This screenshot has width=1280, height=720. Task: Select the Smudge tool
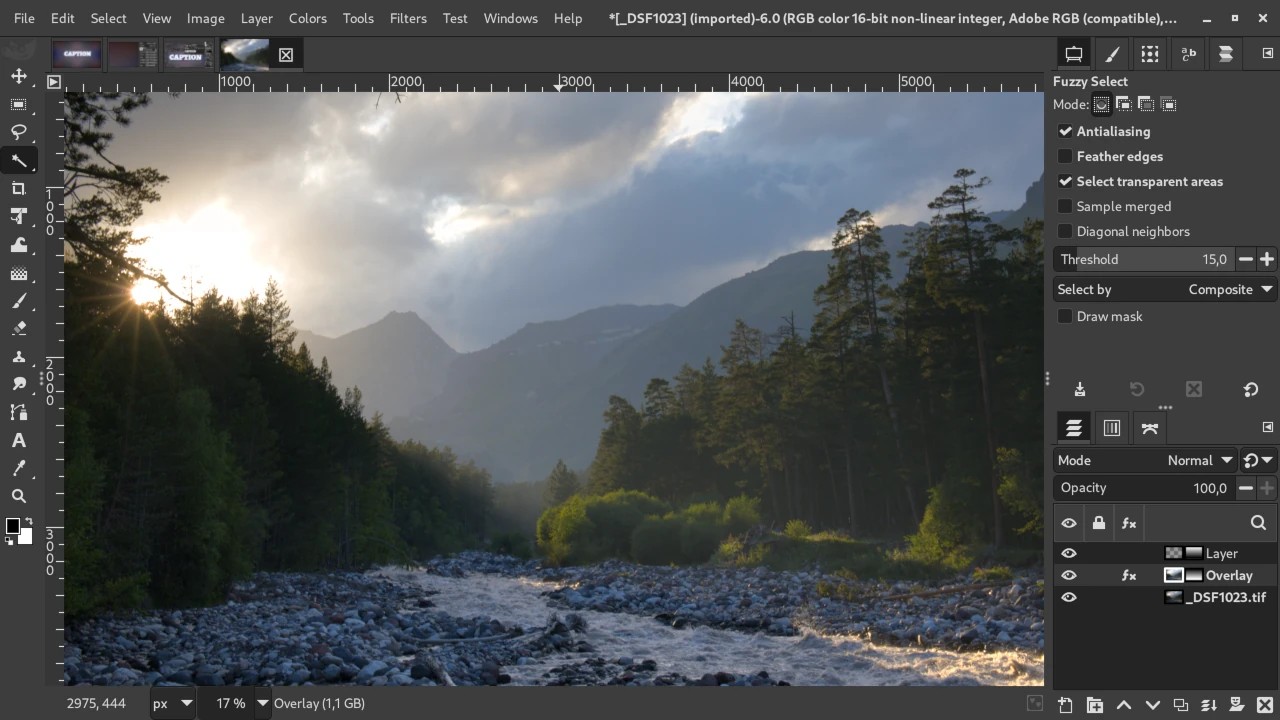(18, 384)
